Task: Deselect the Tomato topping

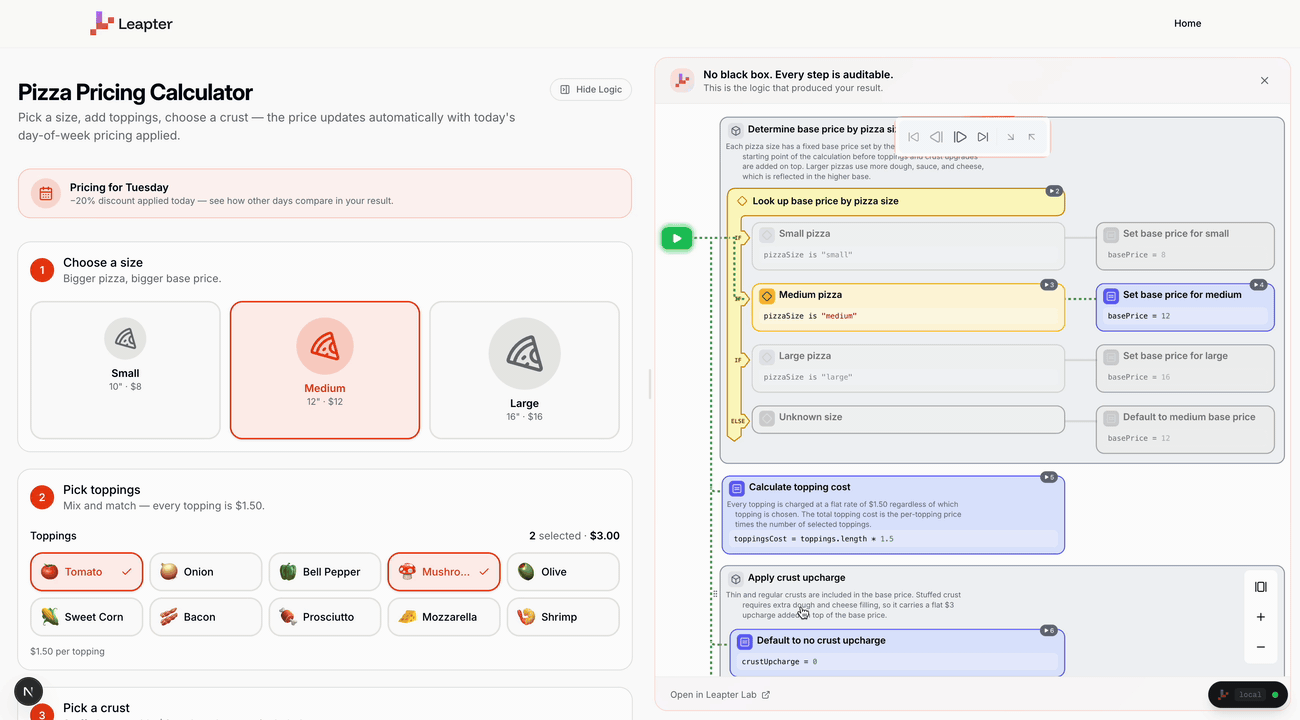Action: click(x=87, y=572)
